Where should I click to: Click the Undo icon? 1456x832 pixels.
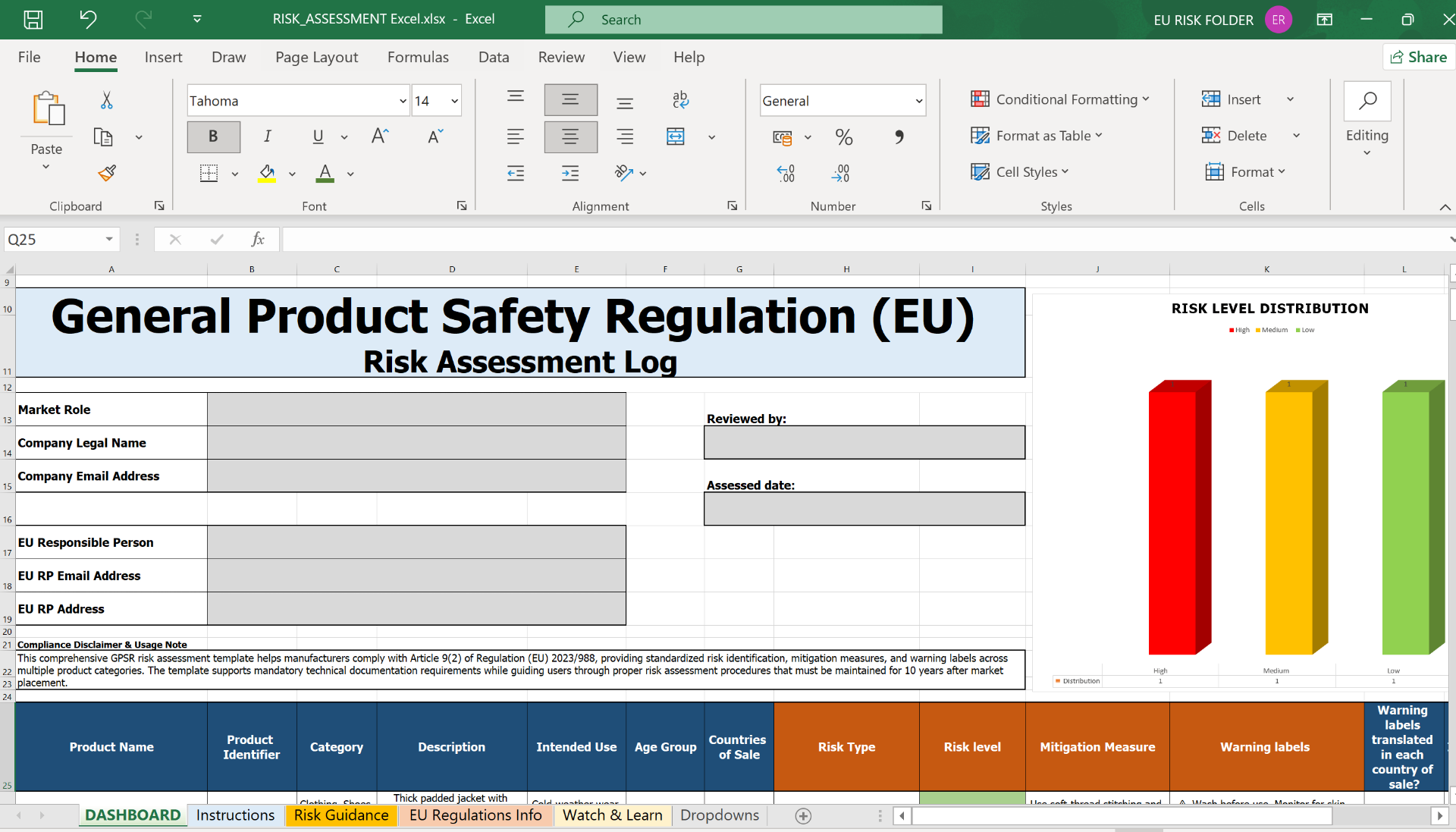click(x=89, y=20)
